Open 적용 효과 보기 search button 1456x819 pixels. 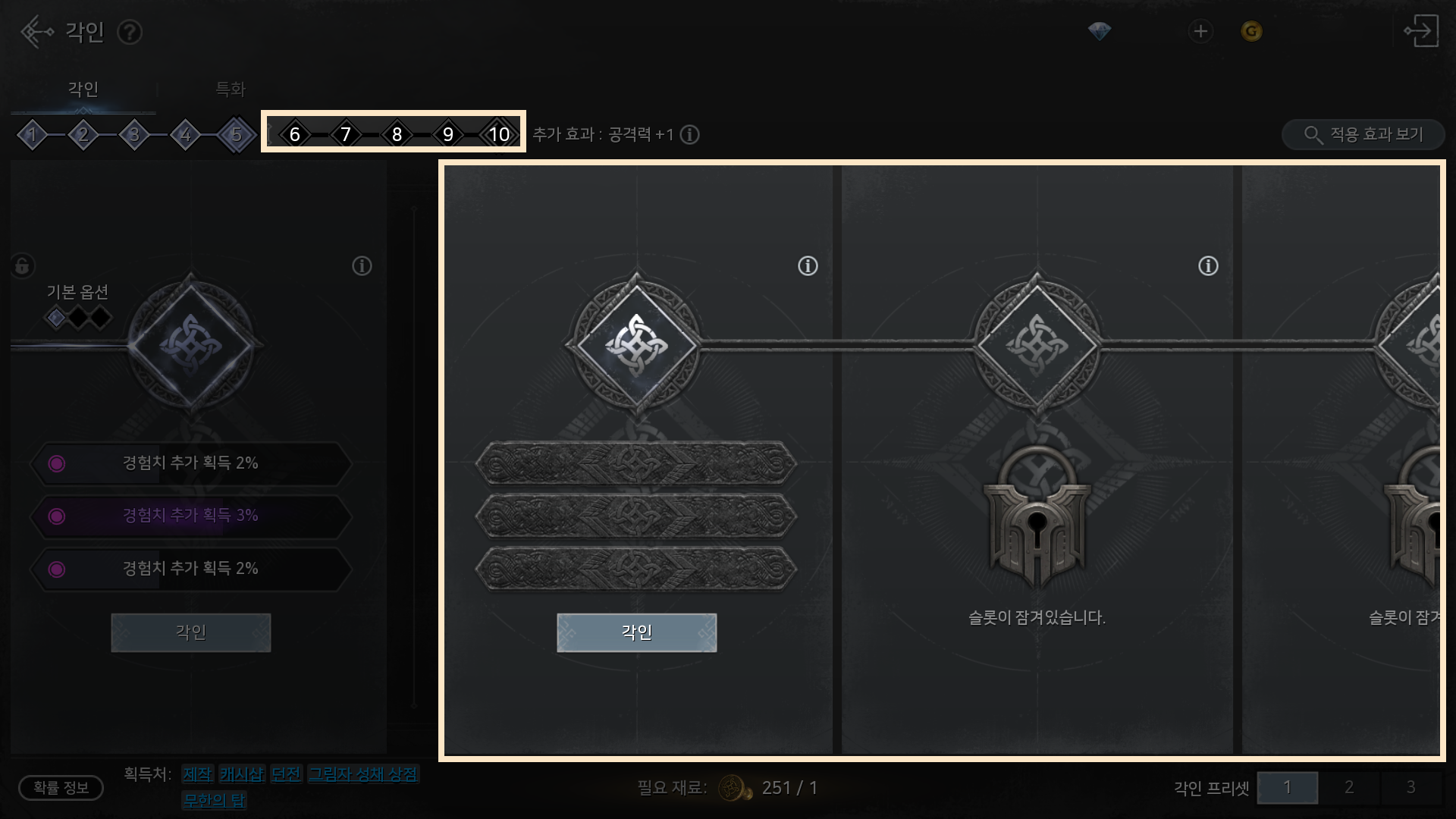(x=1363, y=135)
